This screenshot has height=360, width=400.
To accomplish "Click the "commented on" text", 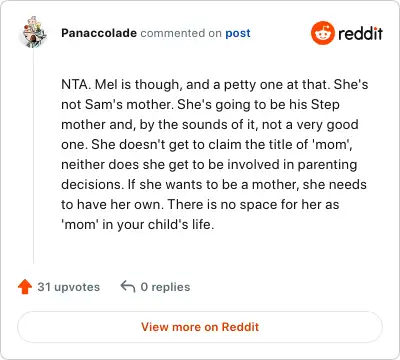I will pos(181,33).
